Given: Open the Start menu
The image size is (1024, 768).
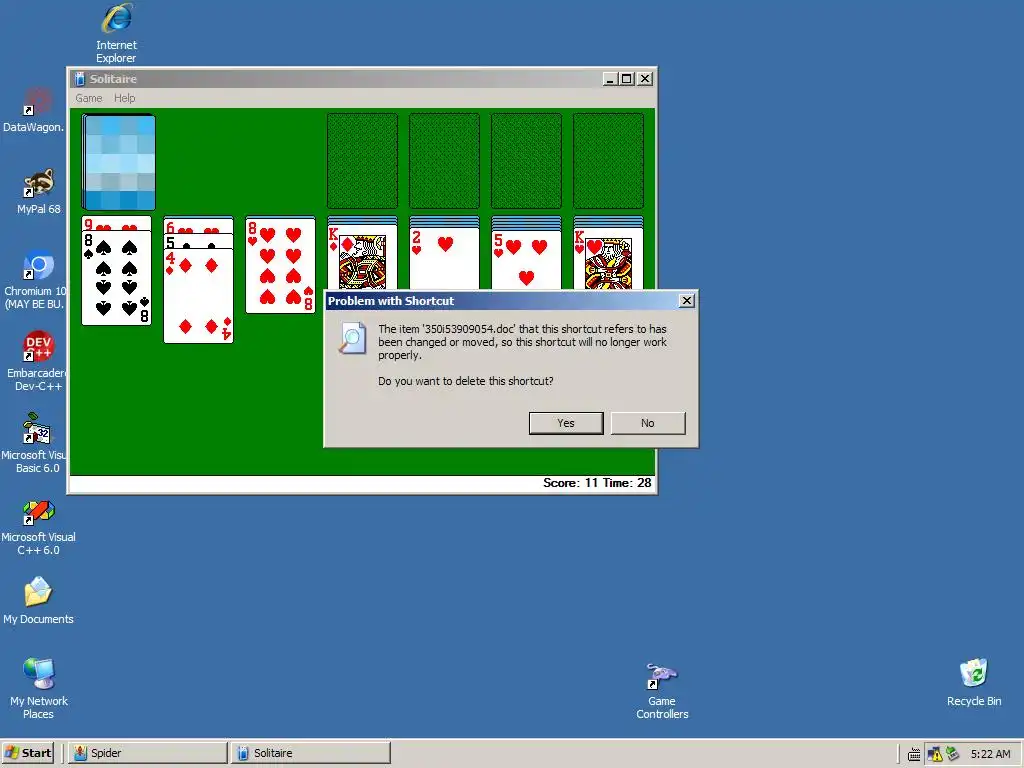Looking at the screenshot, I should point(28,753).
